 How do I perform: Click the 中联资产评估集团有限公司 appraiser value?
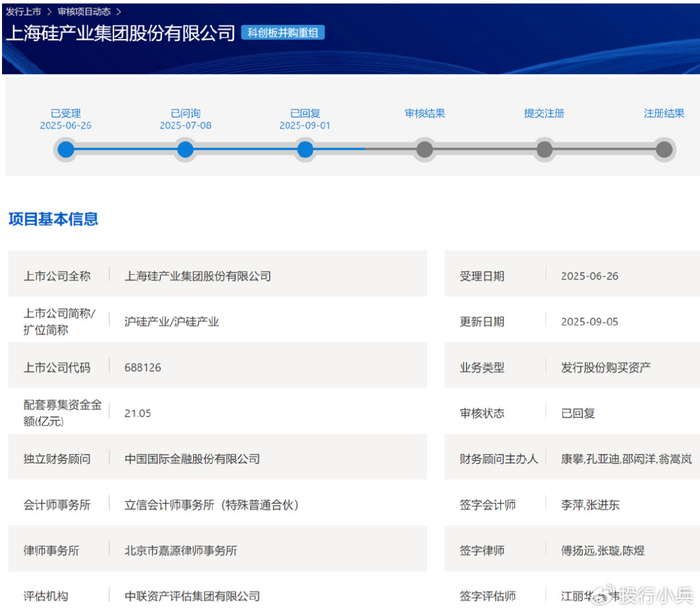192,596
